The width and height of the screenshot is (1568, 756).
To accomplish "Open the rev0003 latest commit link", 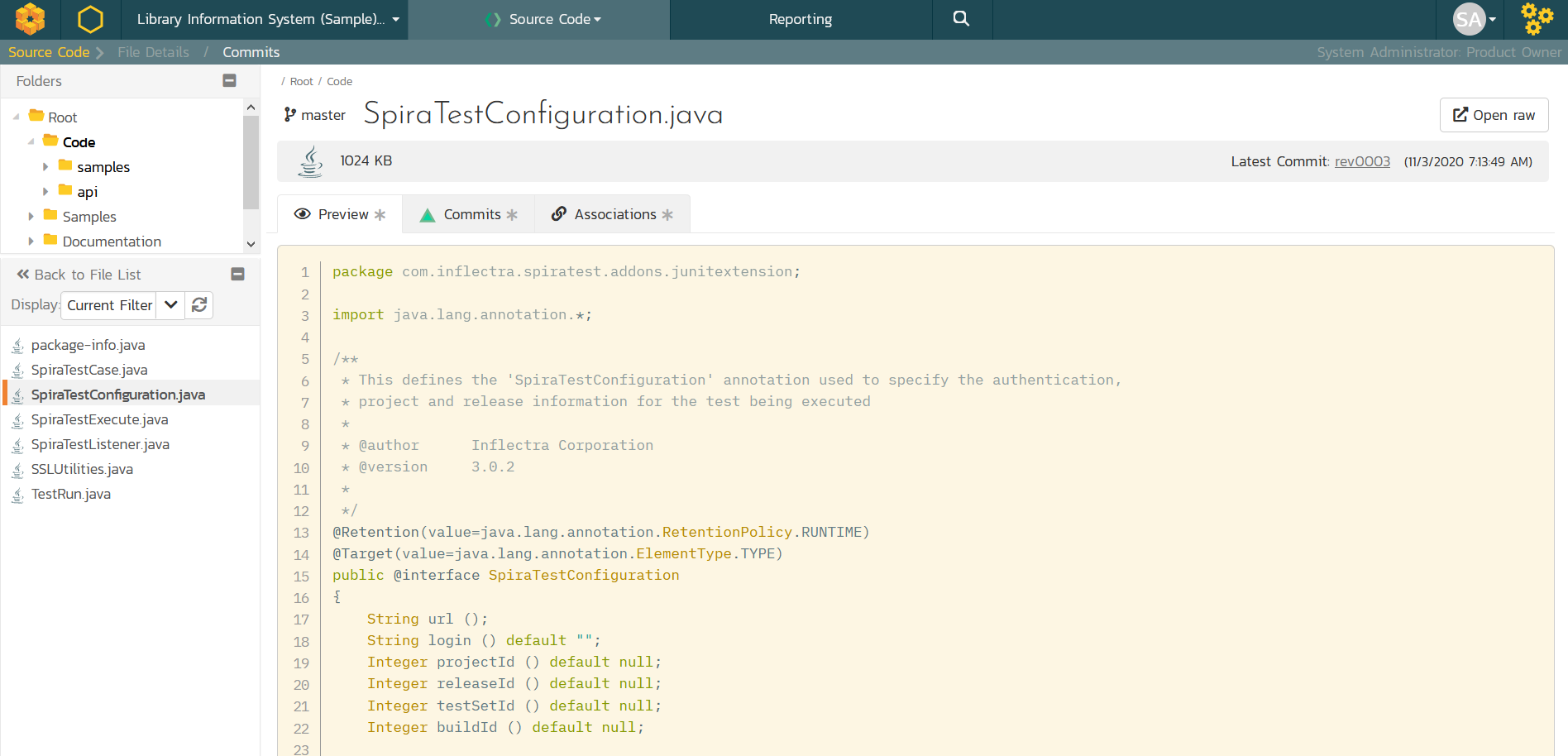I will click(1362, 161).
